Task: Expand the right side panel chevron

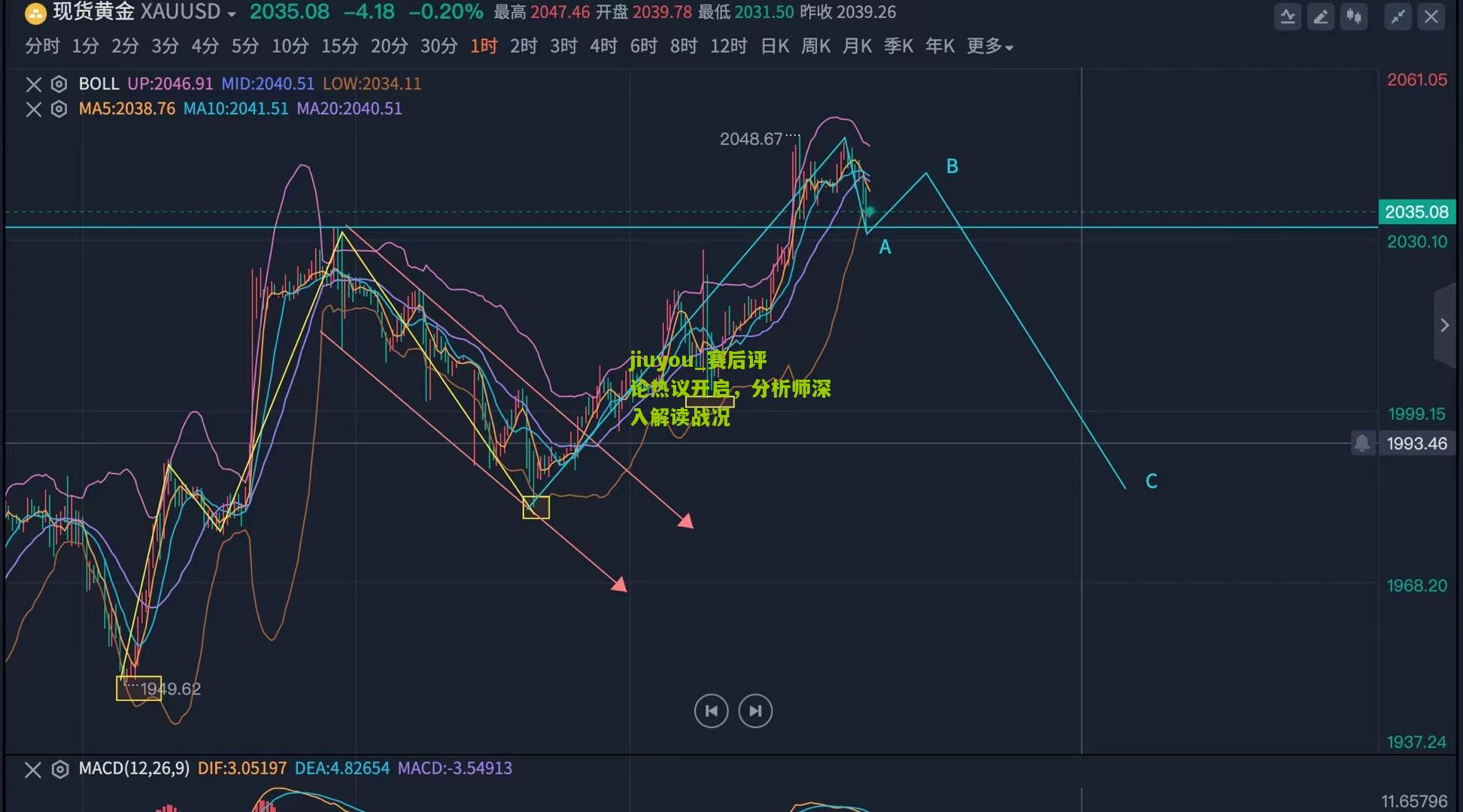Action: pos(1445,325)
